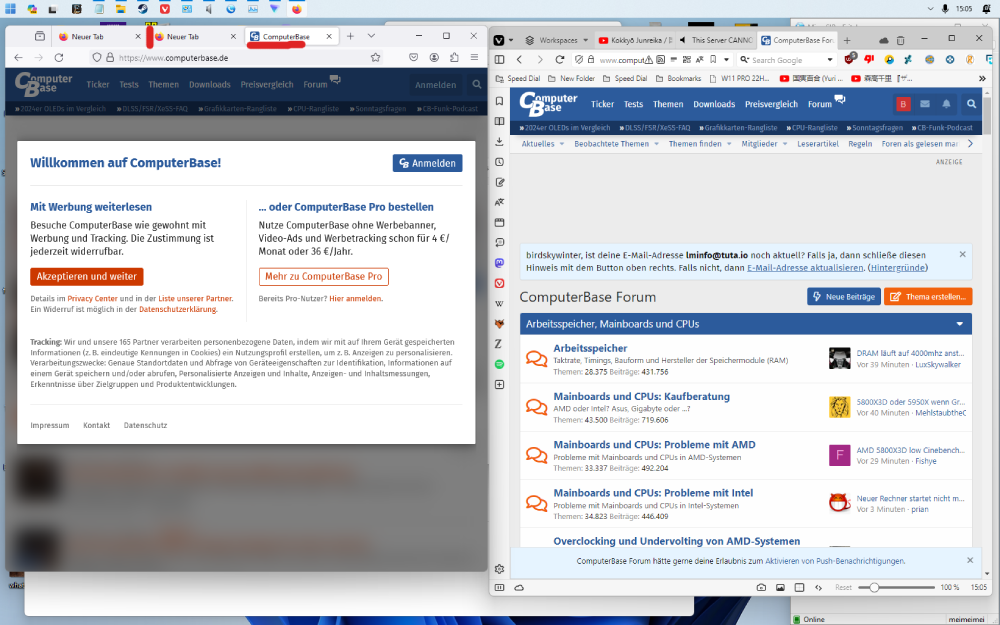Click Search Google input field

788,60
